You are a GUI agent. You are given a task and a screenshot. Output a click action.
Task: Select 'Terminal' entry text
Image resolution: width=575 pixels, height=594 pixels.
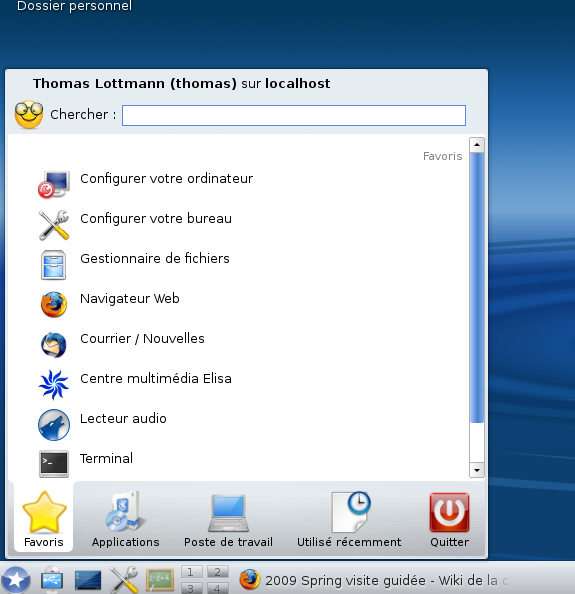coord(106,458)
